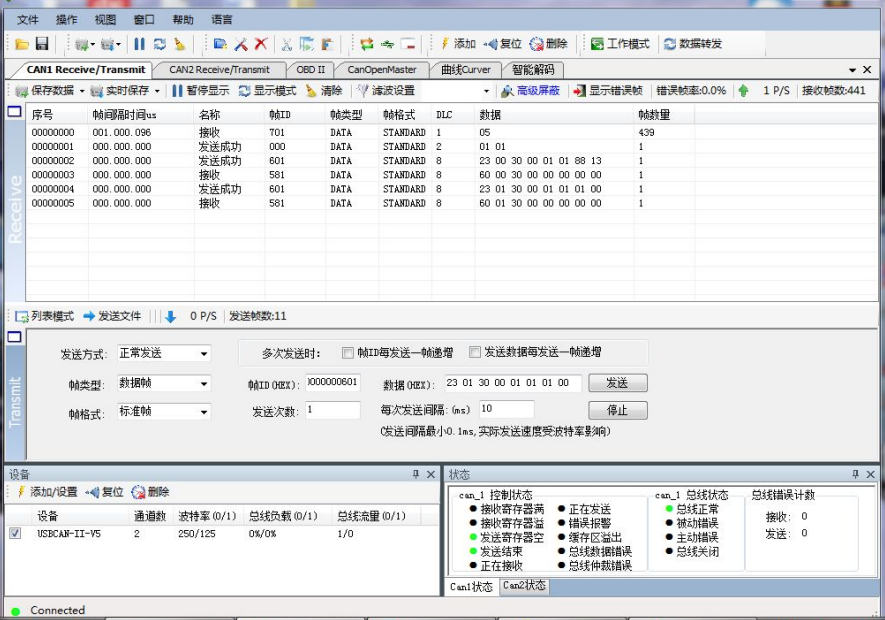Click the red X delete icon in toolbar
The width and height of the screenshot is (885, 620).
pos(261,44)
